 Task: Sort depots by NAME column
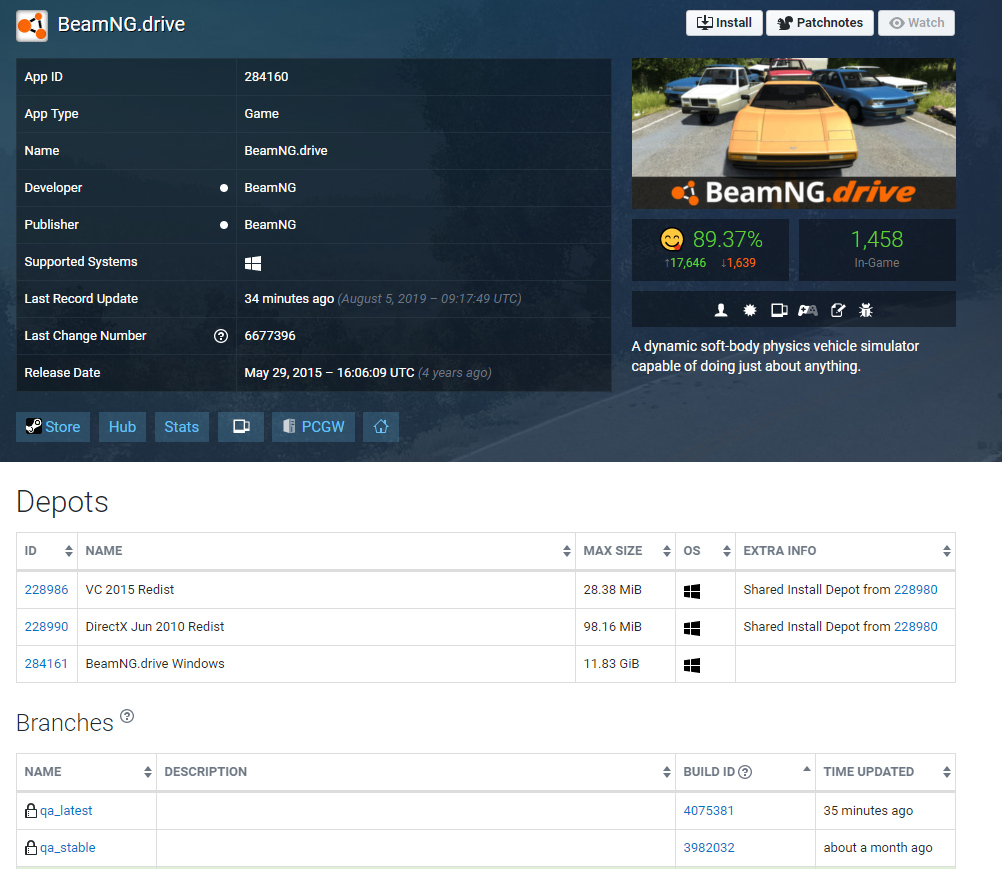tap(327, 551)
